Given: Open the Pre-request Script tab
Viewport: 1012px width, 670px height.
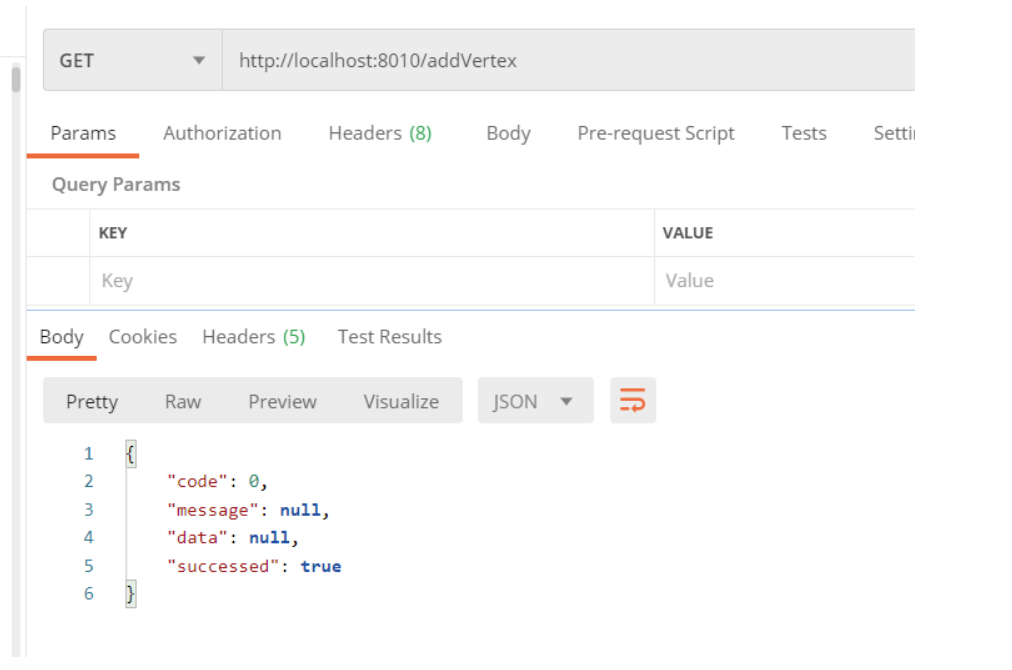Looking at the screenshot, I should click(x=656, y=133).
